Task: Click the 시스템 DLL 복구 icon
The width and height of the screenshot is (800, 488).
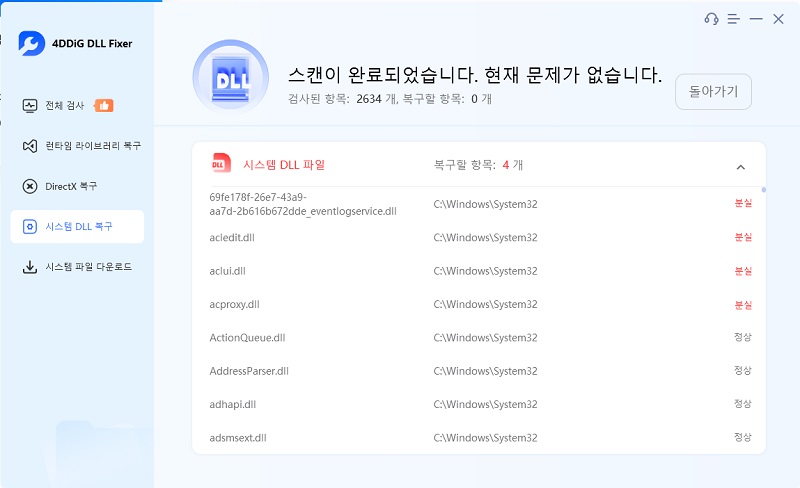Action: 29,227
